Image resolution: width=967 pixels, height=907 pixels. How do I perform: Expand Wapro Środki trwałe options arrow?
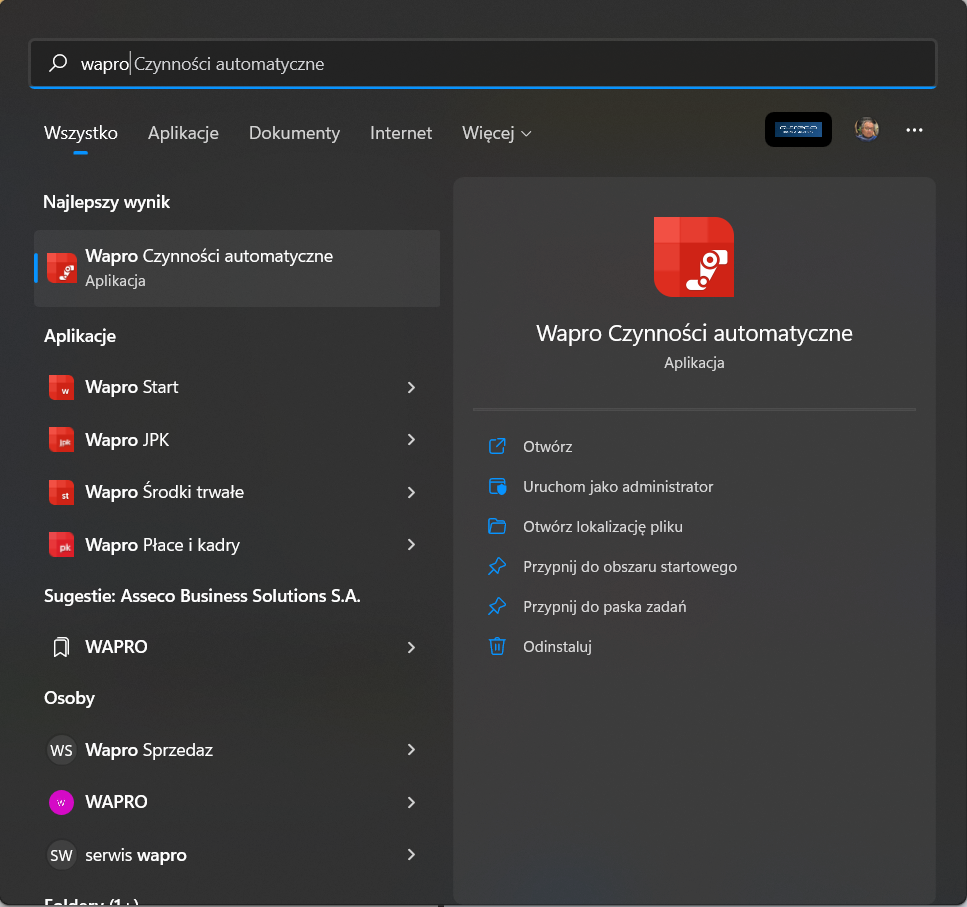point(411,492)
